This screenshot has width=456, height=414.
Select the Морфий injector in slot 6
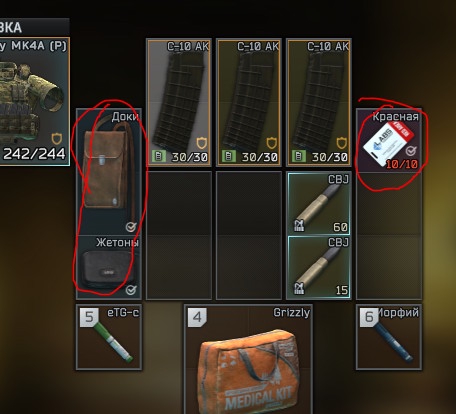tap(389, 337)
